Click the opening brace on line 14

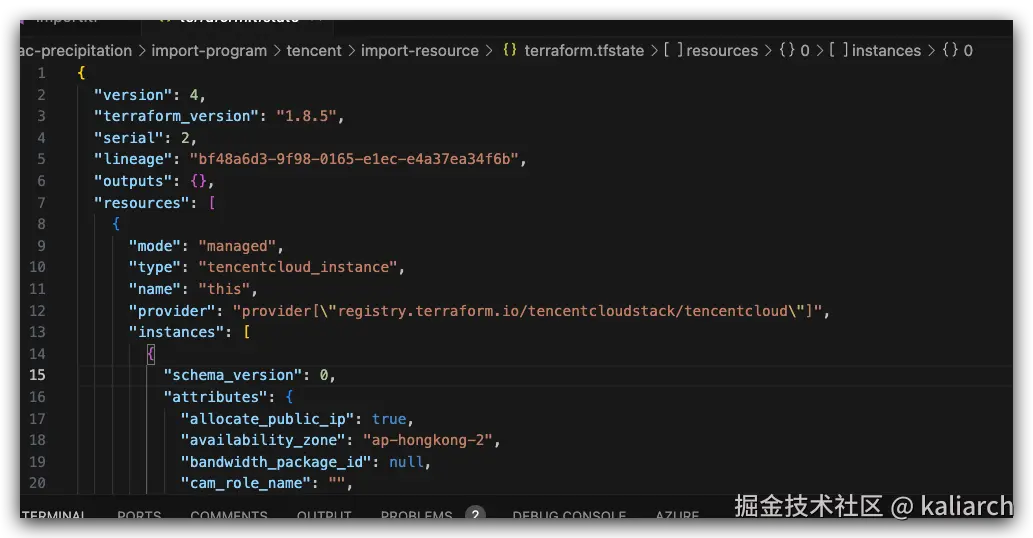151,354
